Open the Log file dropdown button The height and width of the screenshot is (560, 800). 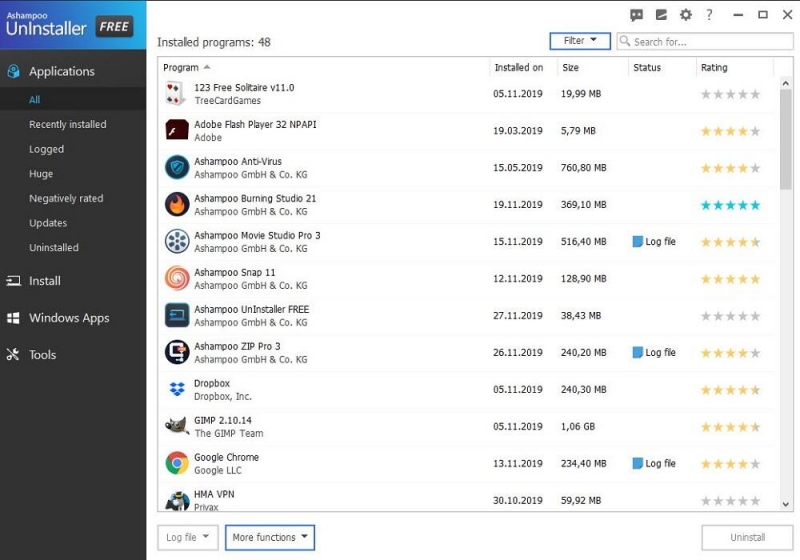[x=188, y=538]
